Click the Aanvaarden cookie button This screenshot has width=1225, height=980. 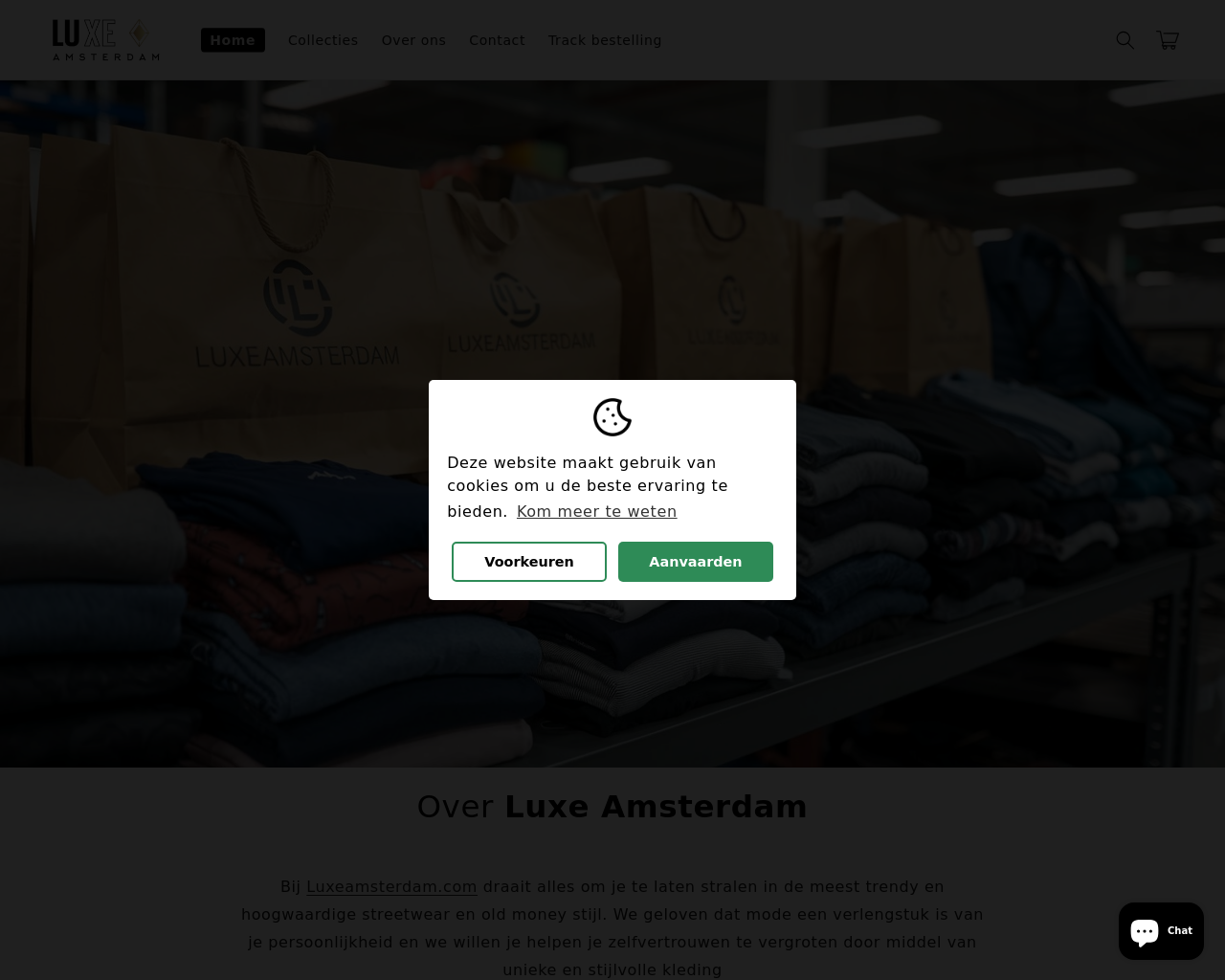point(696,562)
